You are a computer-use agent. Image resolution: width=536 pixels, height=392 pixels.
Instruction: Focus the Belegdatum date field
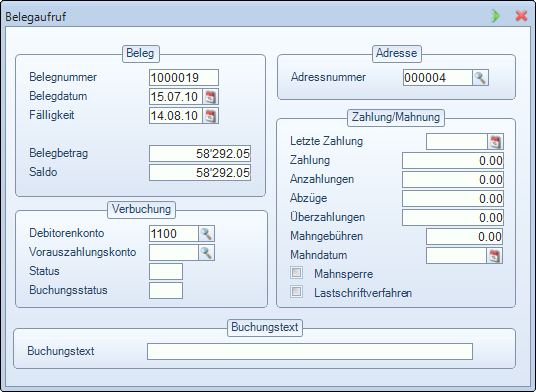pyautogui.click(x=176, y=97)
